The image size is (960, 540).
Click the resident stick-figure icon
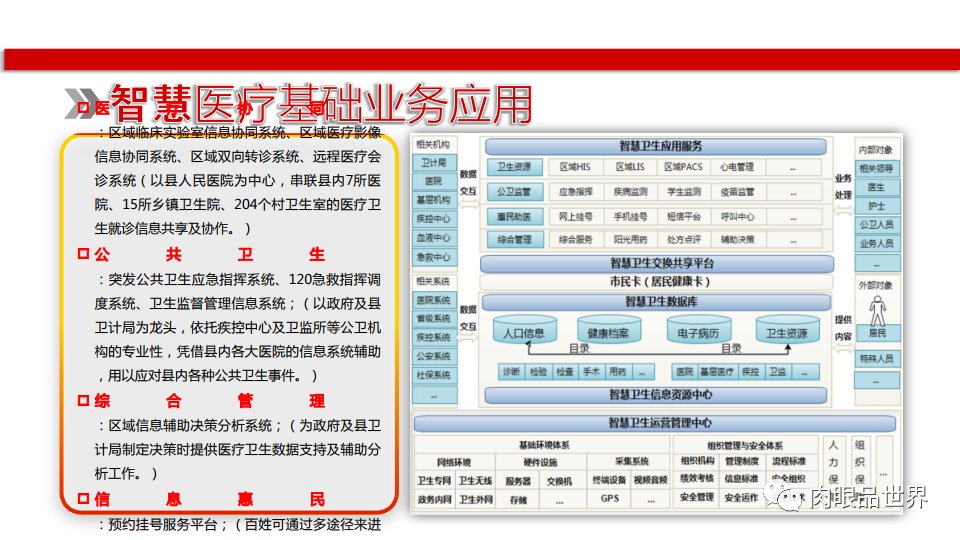(x=877, y=310)
